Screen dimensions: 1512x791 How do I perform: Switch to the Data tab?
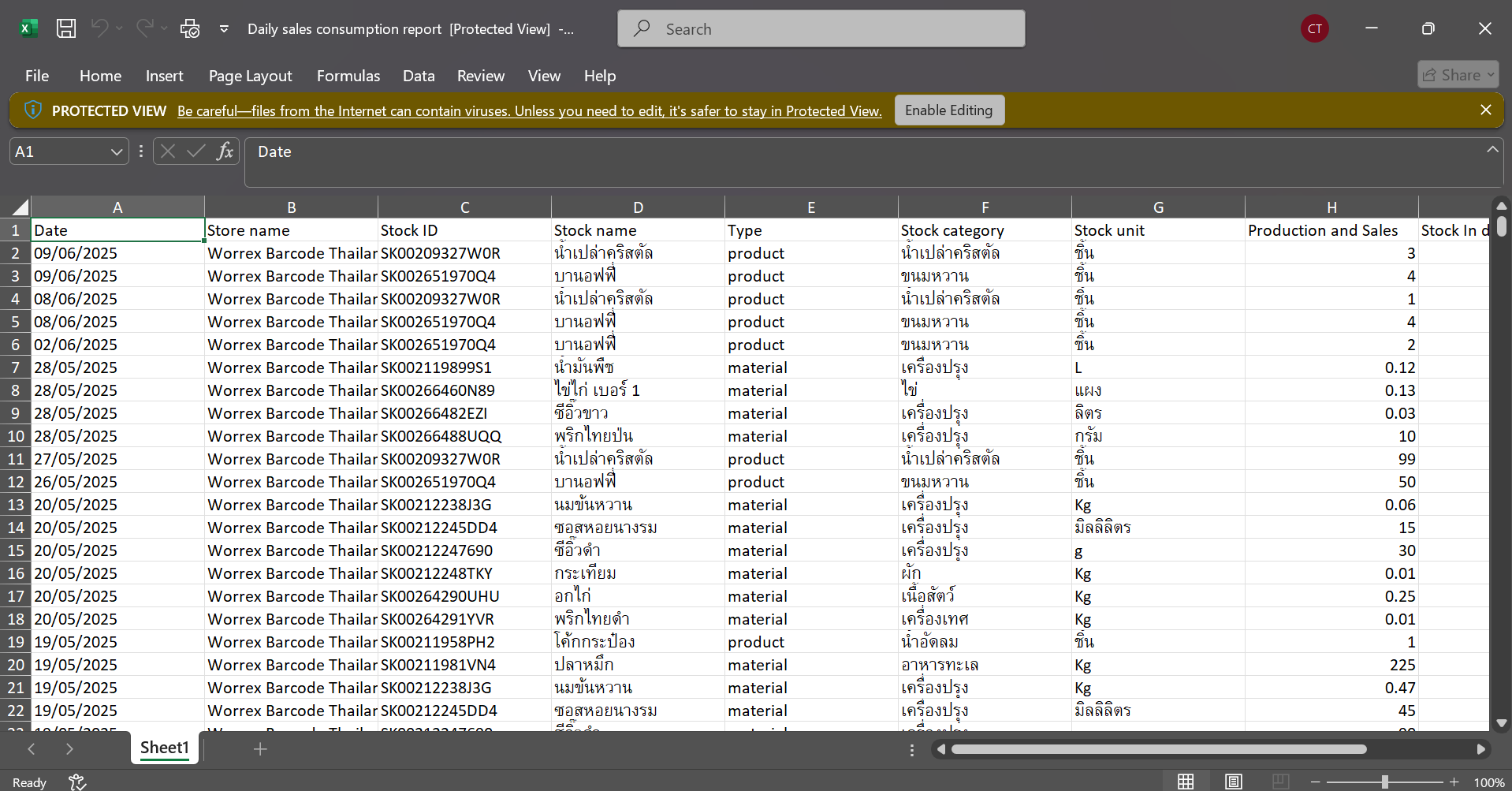click(419, 76)
